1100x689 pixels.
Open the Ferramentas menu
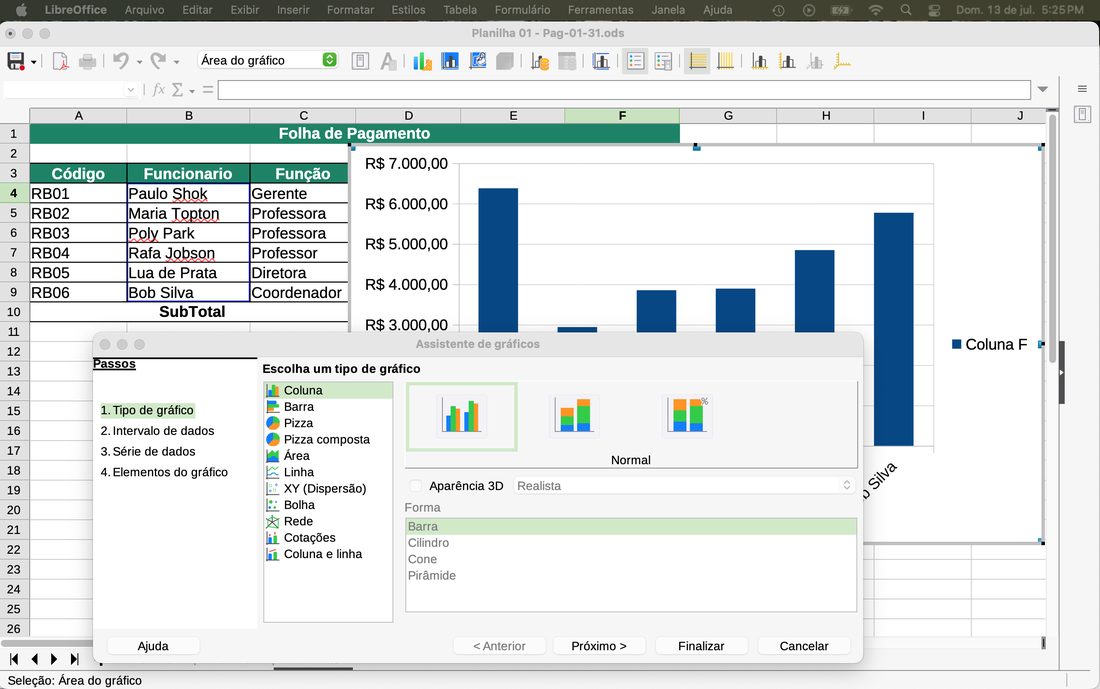coord(601,10)
